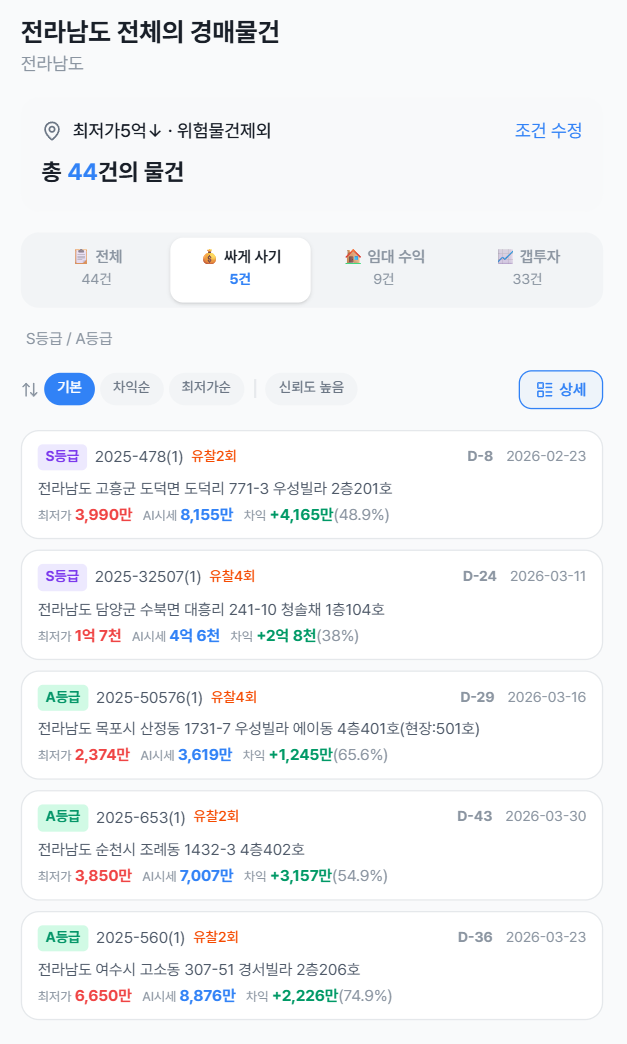The height and width of the screenshot is (1044, 627).
Task: Sort listings by 최저가순
Action: pyautogui.click(x=206, y=388)
